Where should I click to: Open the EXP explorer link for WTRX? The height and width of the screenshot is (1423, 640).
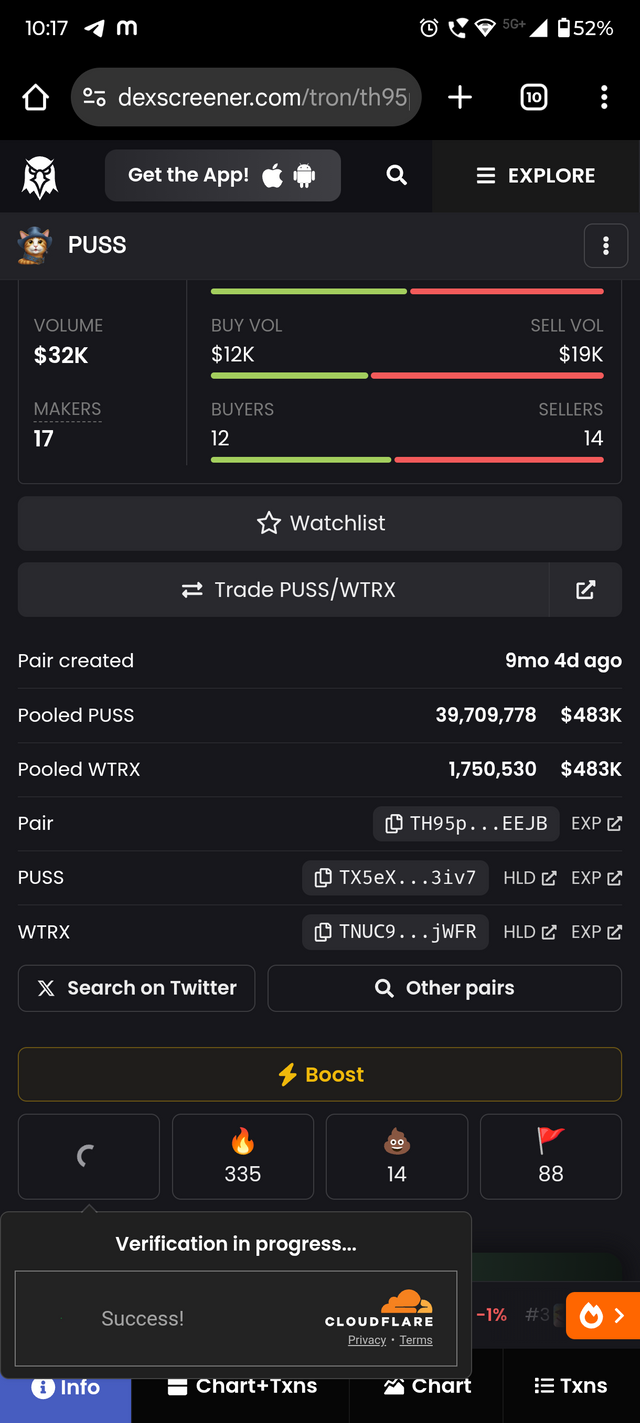click(597, 932)
